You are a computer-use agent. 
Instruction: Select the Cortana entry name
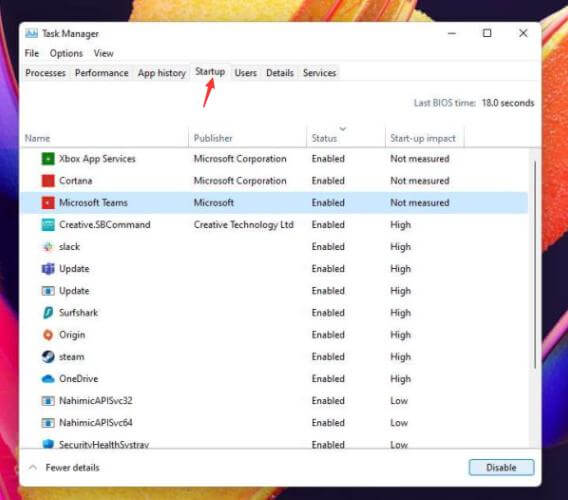[76, 180]
